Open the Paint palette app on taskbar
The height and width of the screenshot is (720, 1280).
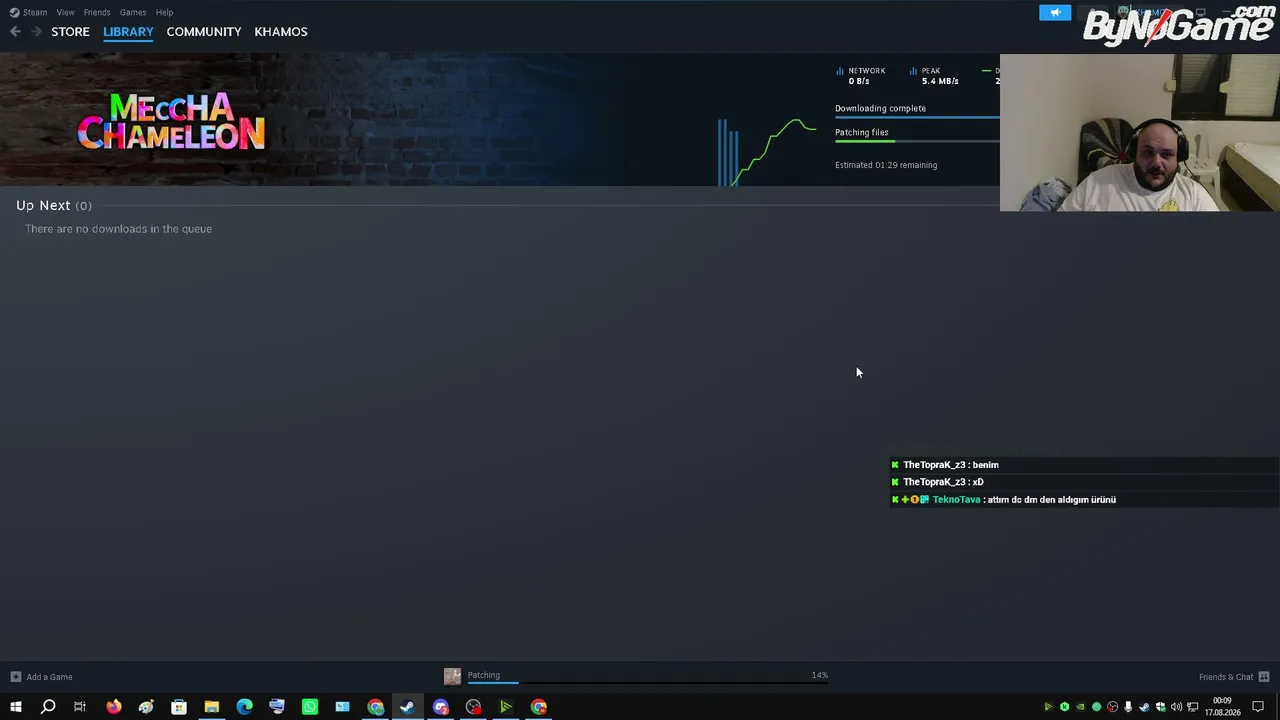pyautogui.click(x=146, y=707)
